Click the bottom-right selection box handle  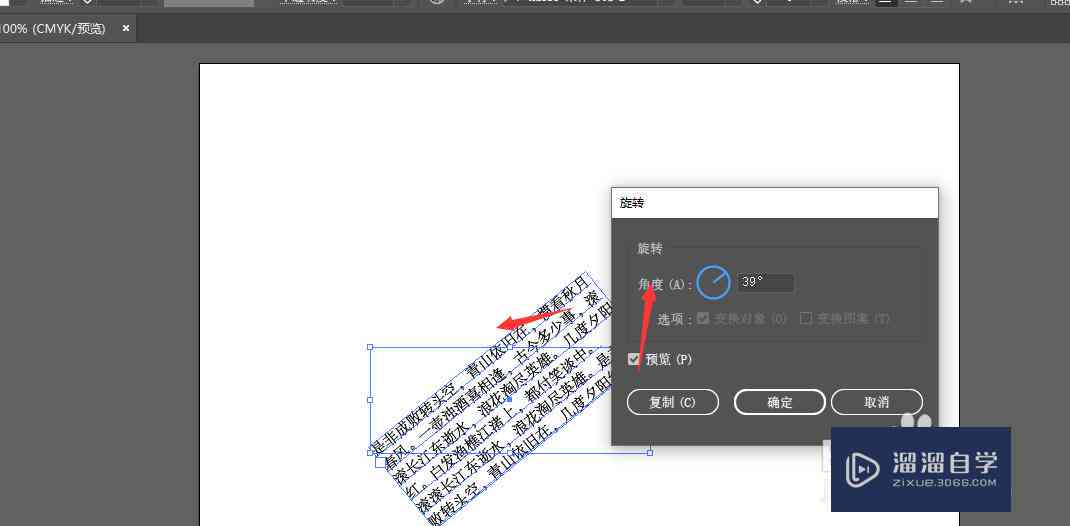coord(650,452)
